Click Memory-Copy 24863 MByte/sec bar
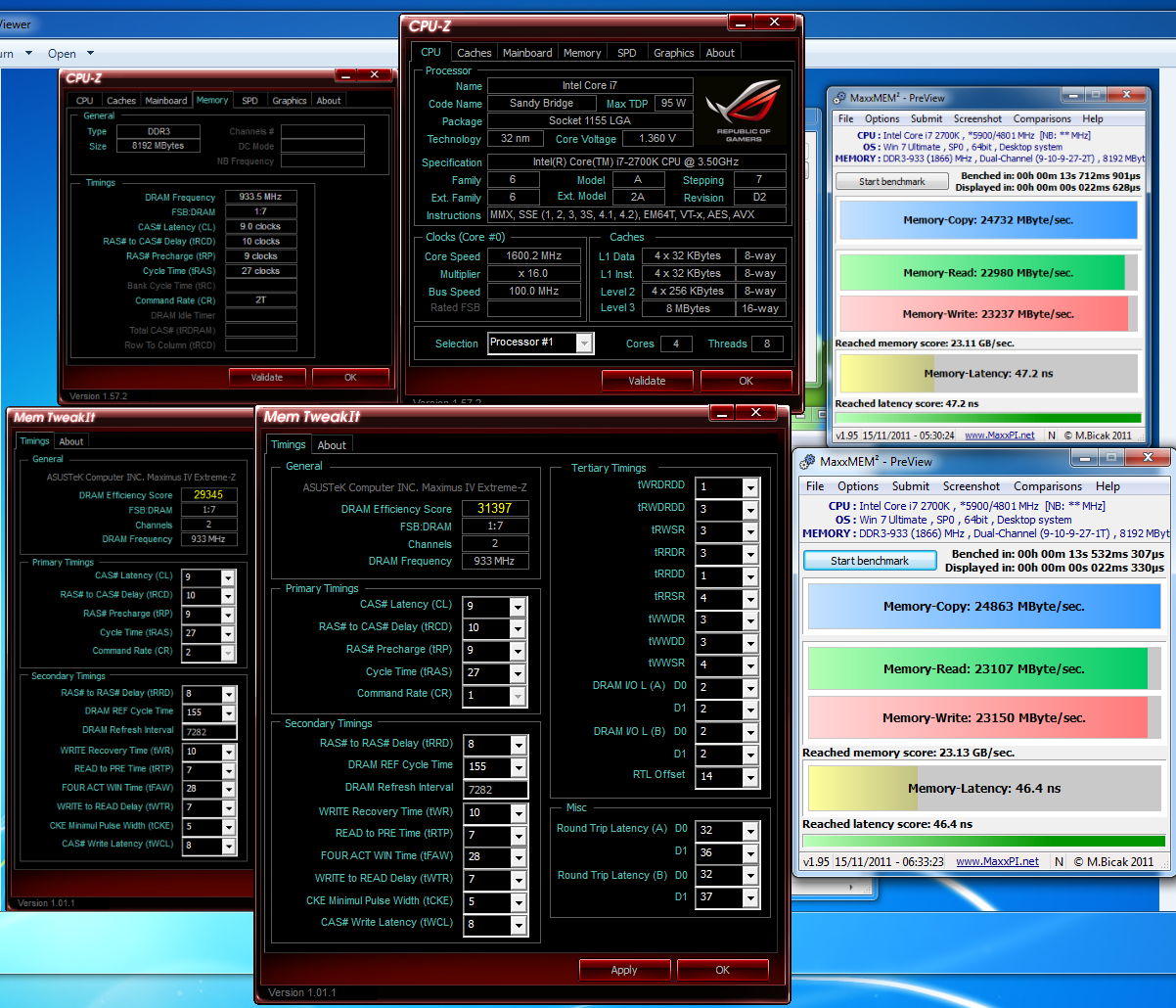The height and width of the screenshot is (1008, 1176). coord(983,607)
